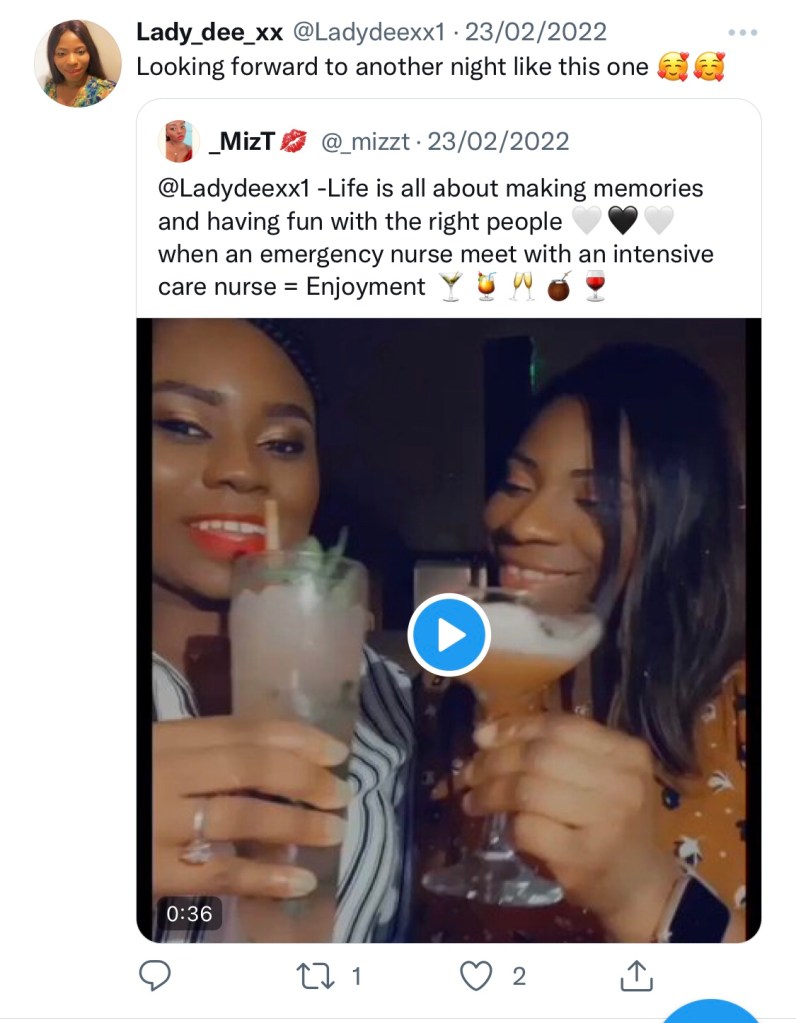Screen dimensions: 796x1023
Task: Open the three-dot more options menu
Action: (743, 33)
